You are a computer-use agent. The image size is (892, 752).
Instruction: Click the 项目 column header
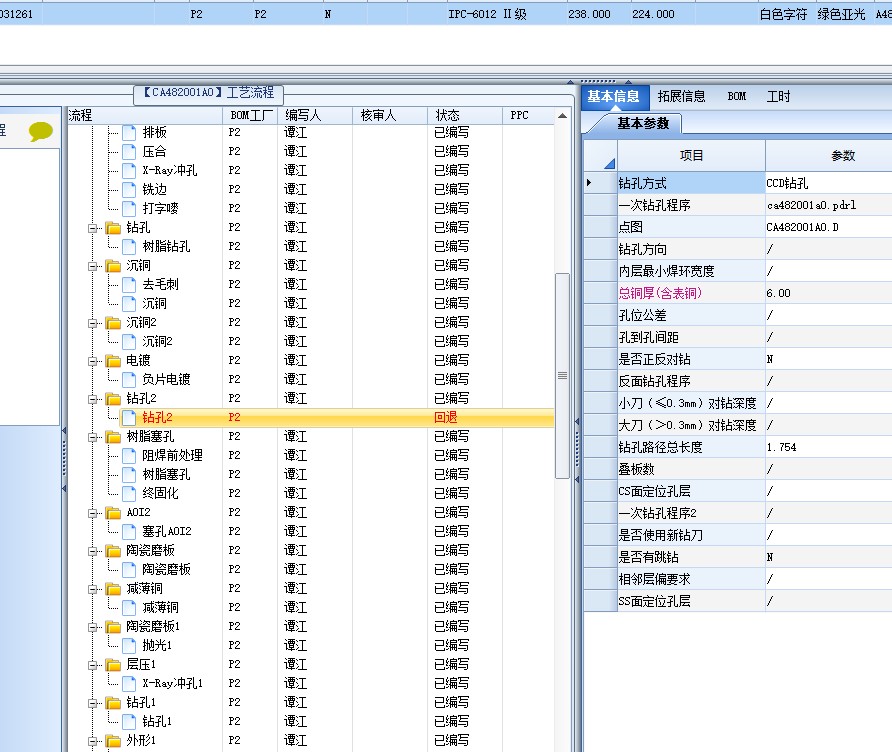point(691,156)
